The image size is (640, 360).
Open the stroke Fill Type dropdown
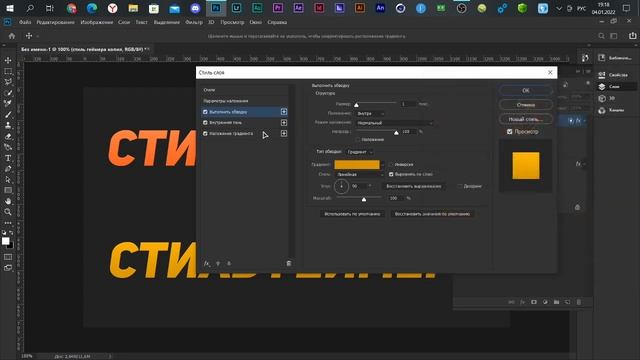click(x=359, y=152)
